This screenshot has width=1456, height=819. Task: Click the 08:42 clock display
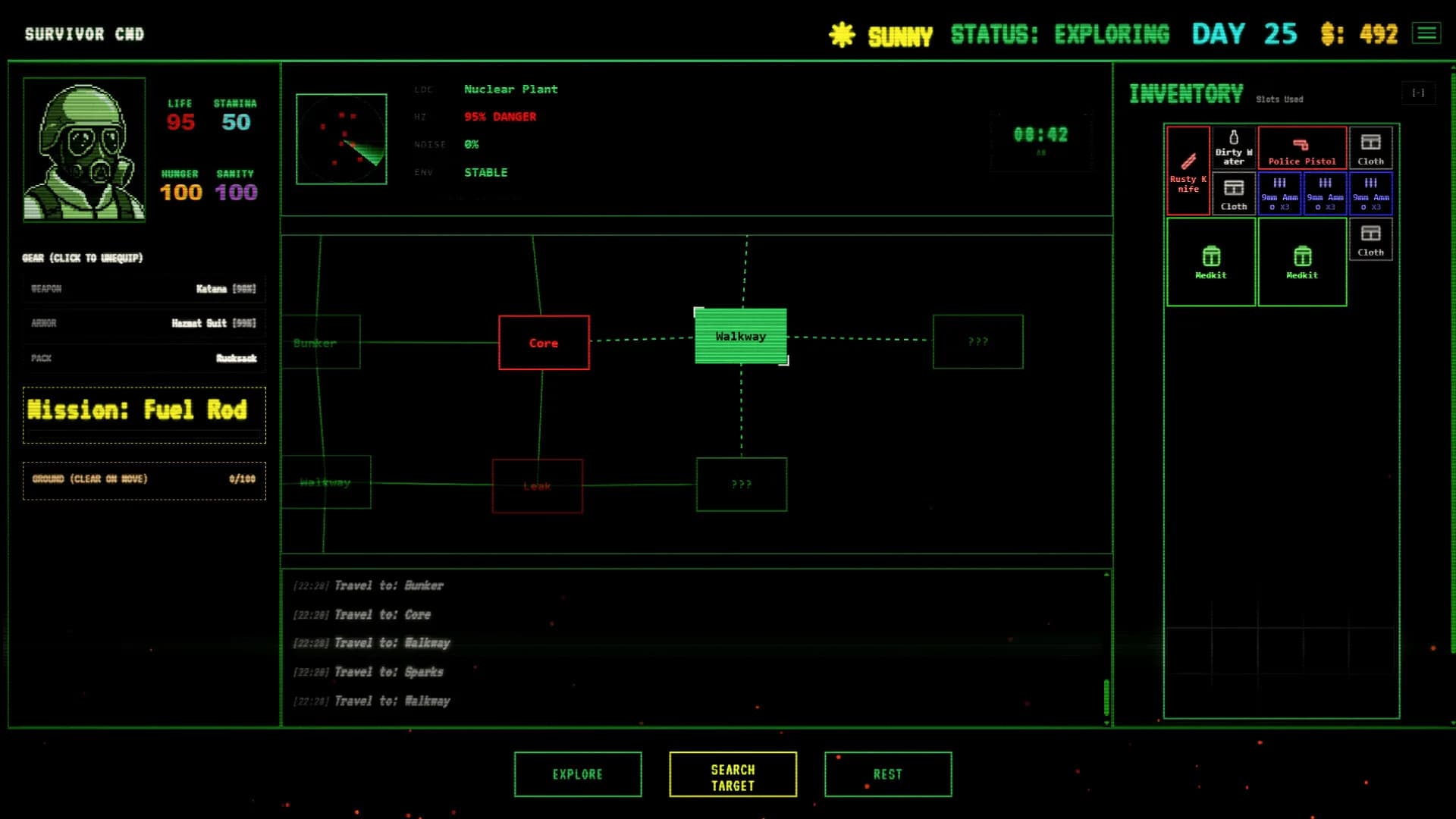point(1040,135)
